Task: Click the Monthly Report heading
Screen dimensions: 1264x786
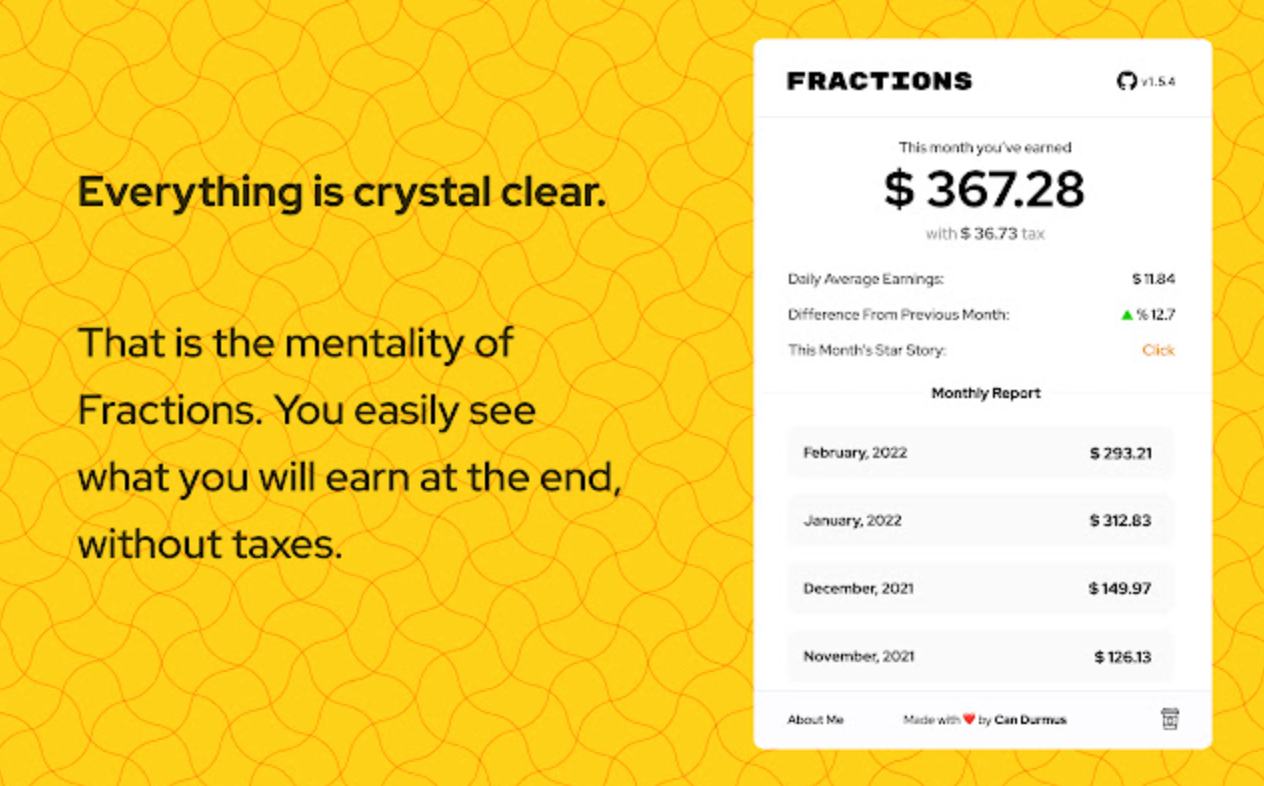Action: point(986,393)
